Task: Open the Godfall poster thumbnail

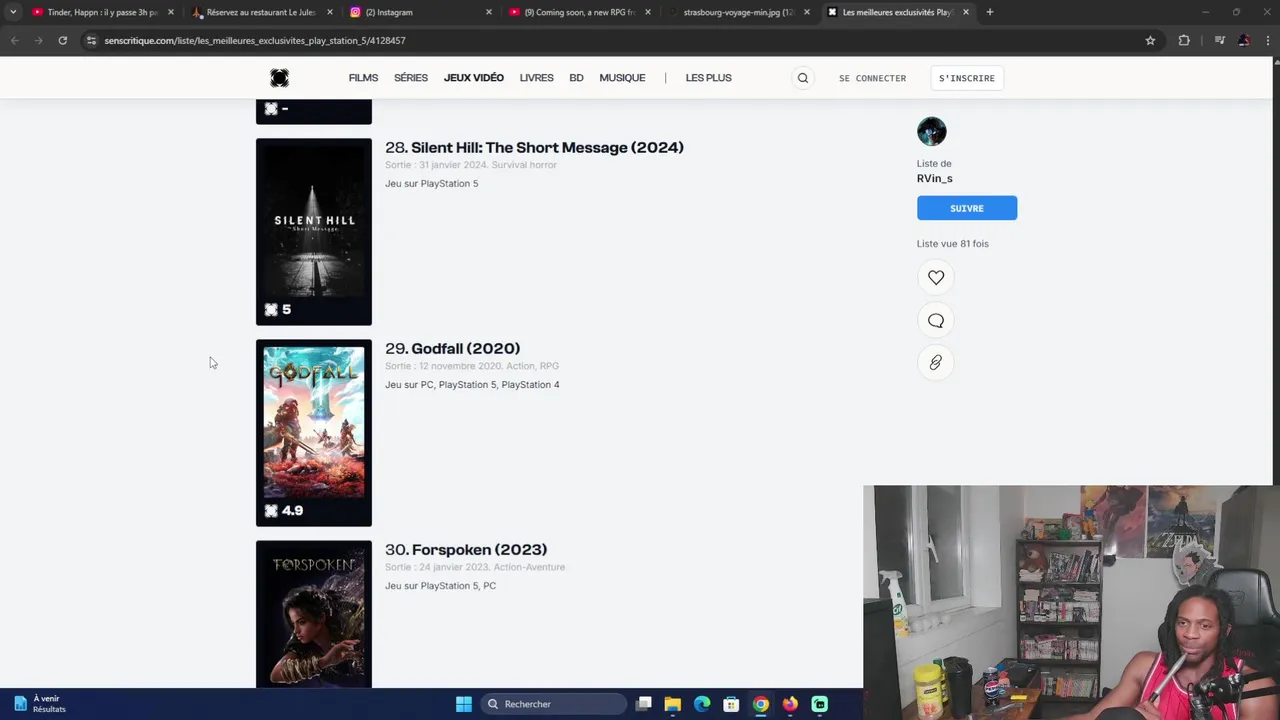Action: [313, 432]
